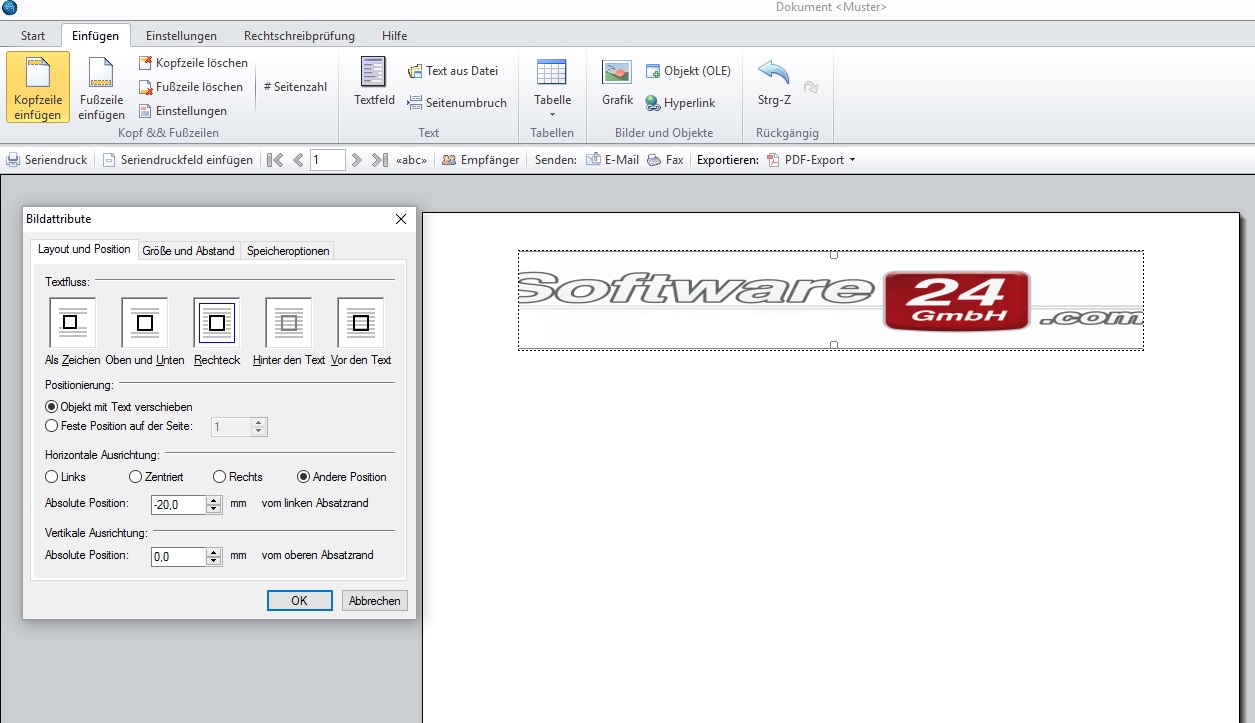Insert a Seitenumbruch
Image resolution: width=1255 pixels, height=723 pixels.
pyautogui.click(x=457, y=103)
